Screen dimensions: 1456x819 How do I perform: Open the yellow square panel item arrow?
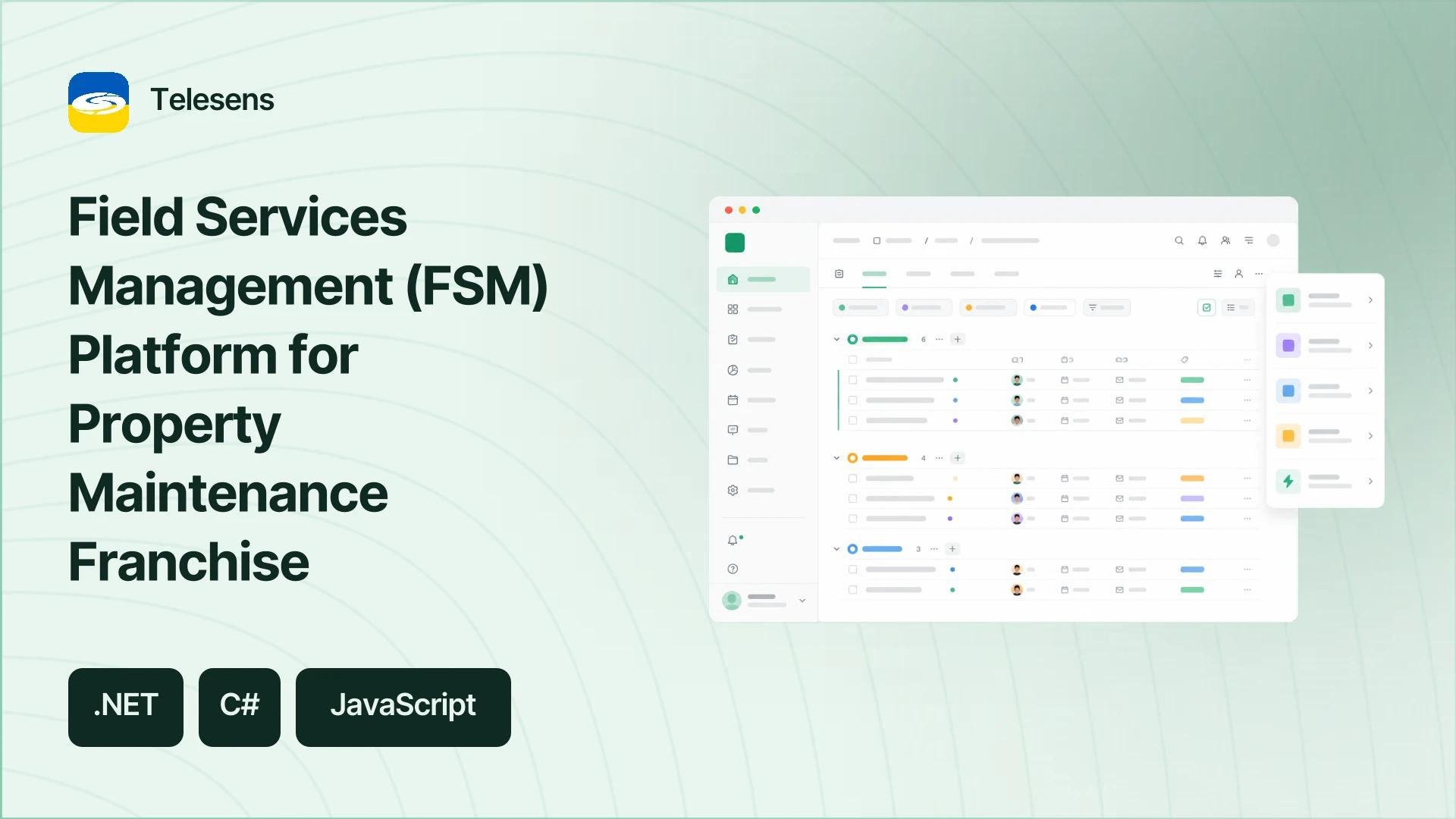(1370, 436)
